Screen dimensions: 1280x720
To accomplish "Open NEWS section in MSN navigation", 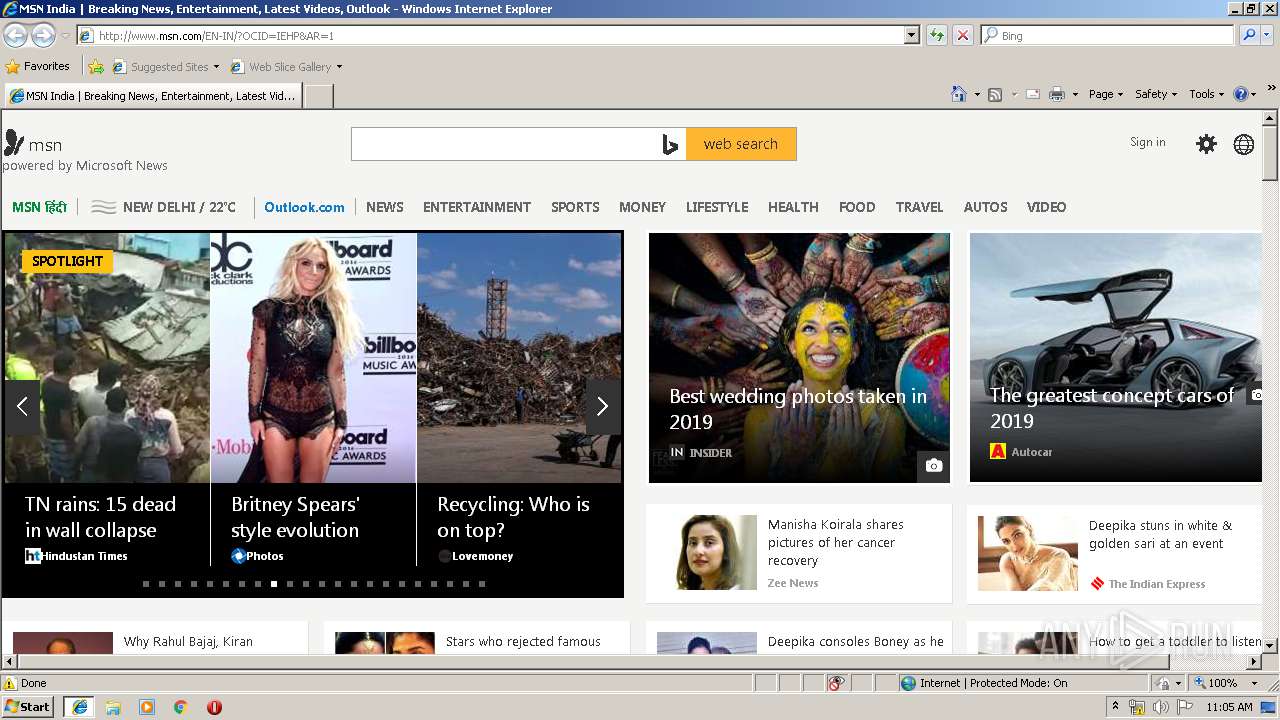I will click(385, 207).
